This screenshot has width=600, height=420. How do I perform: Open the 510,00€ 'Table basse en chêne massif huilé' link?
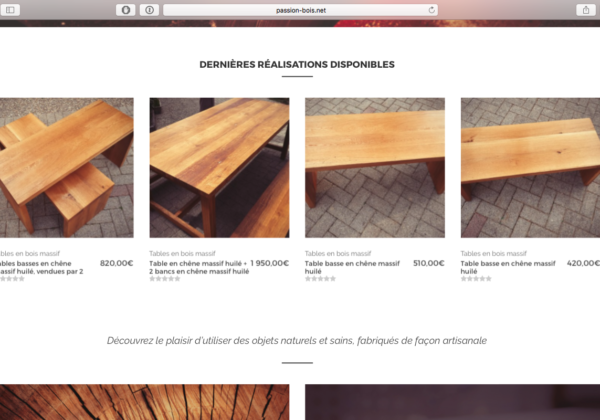click(352, 267)
